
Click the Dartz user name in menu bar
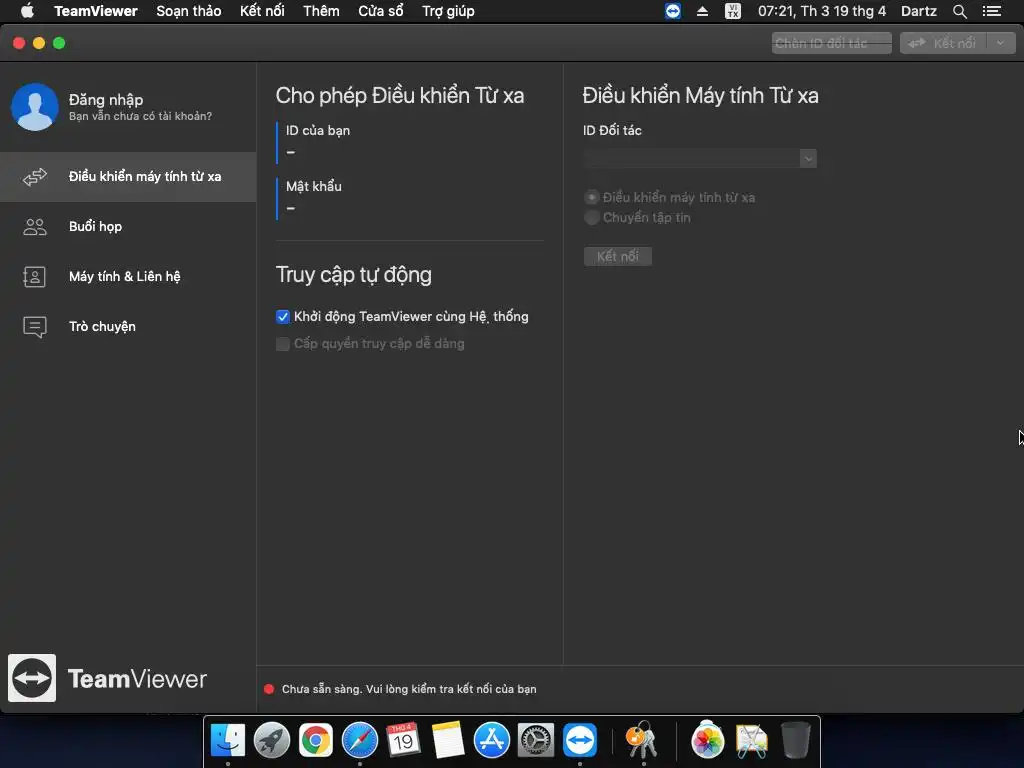coord(919,11)
